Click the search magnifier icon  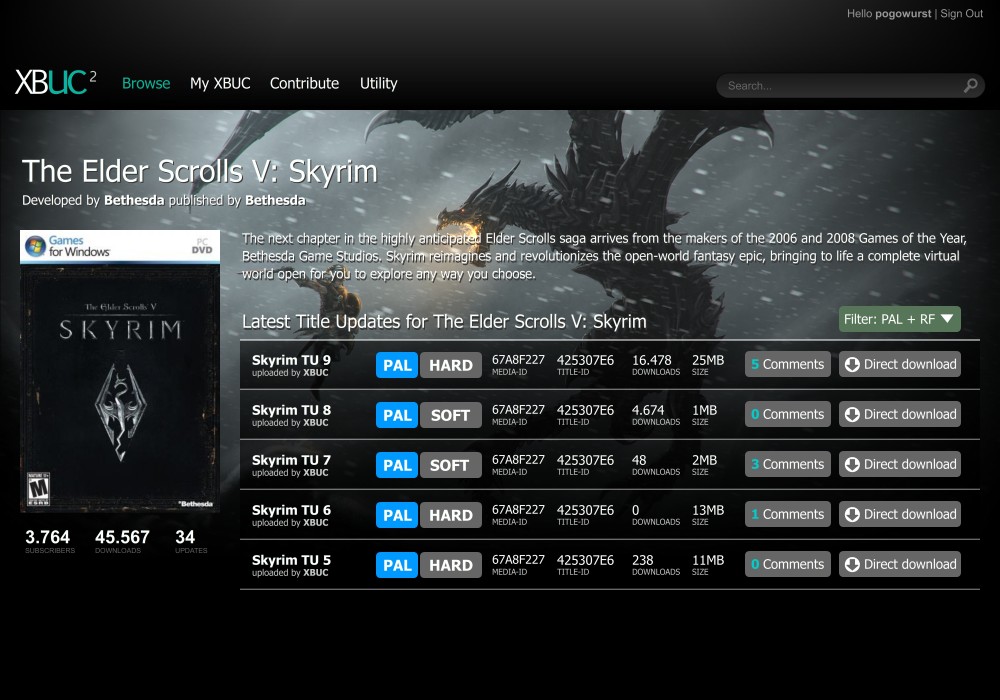tap(970, 86)
